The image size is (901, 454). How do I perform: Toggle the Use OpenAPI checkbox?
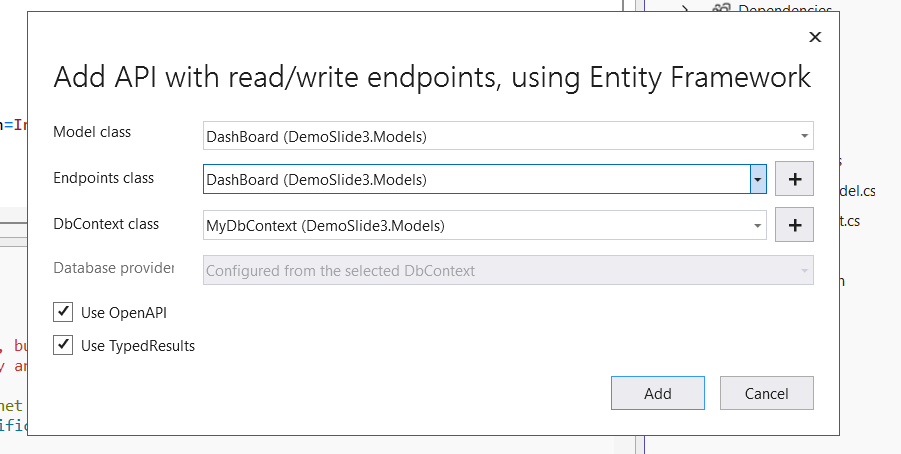tap(64, 313)
